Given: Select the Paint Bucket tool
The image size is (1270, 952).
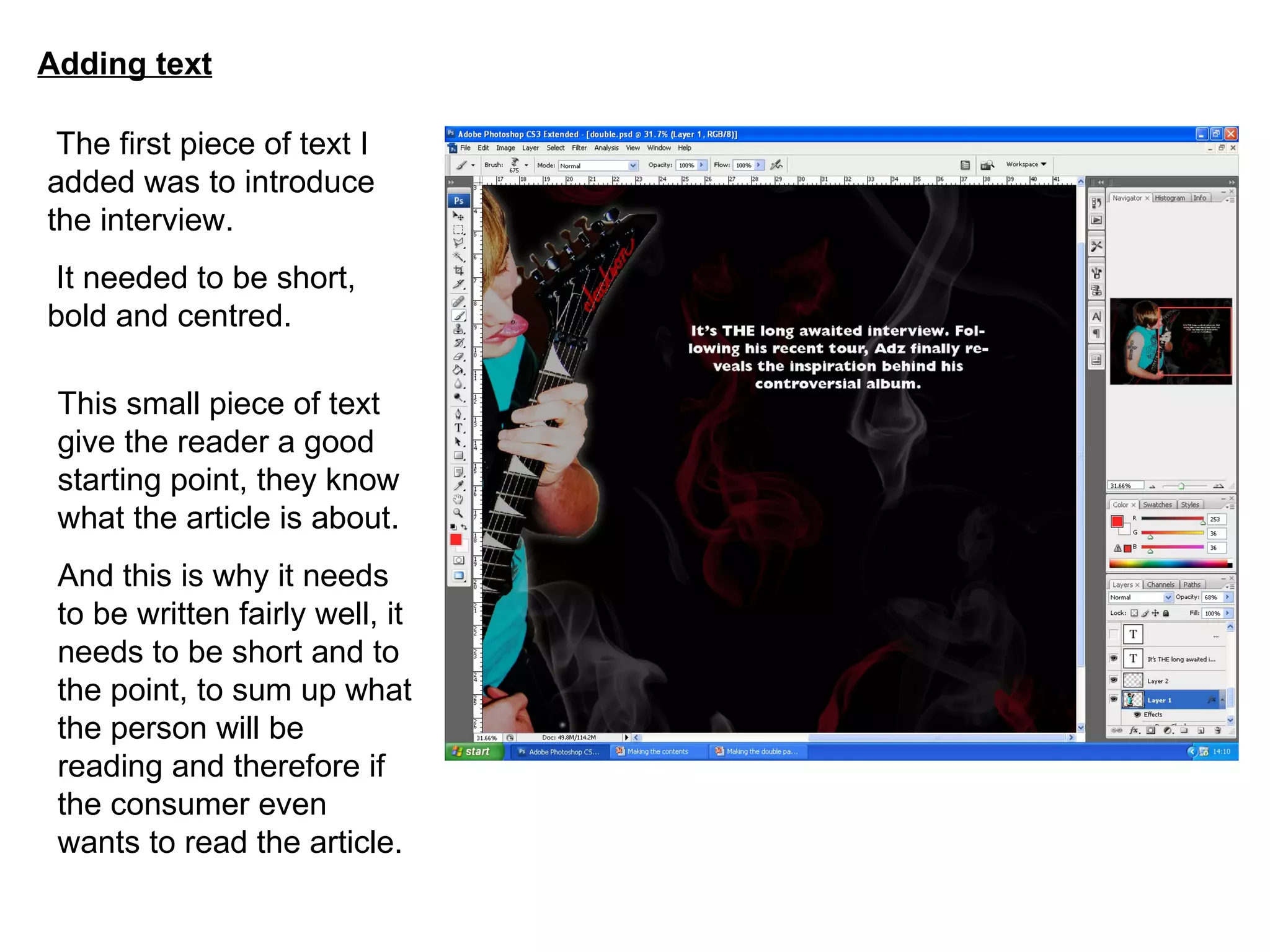Looking at the screenshot, I should pyautogui.click(x=458, y=370).
